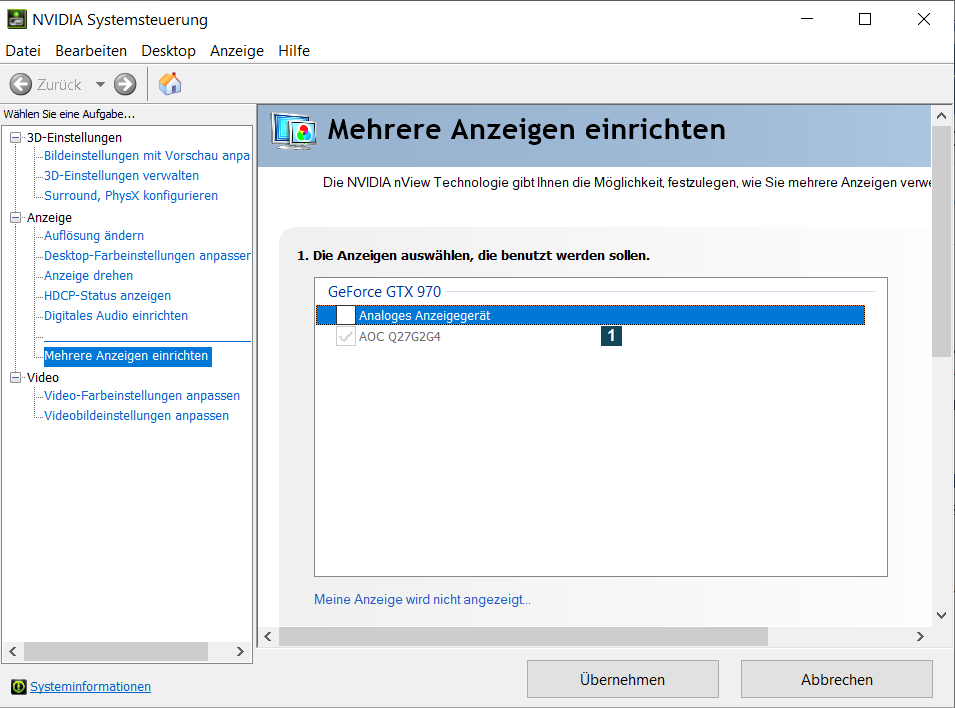Select HDCP-Status anzeigen task
The height and width of the screenshot is (708, 955).
point(107,296)
